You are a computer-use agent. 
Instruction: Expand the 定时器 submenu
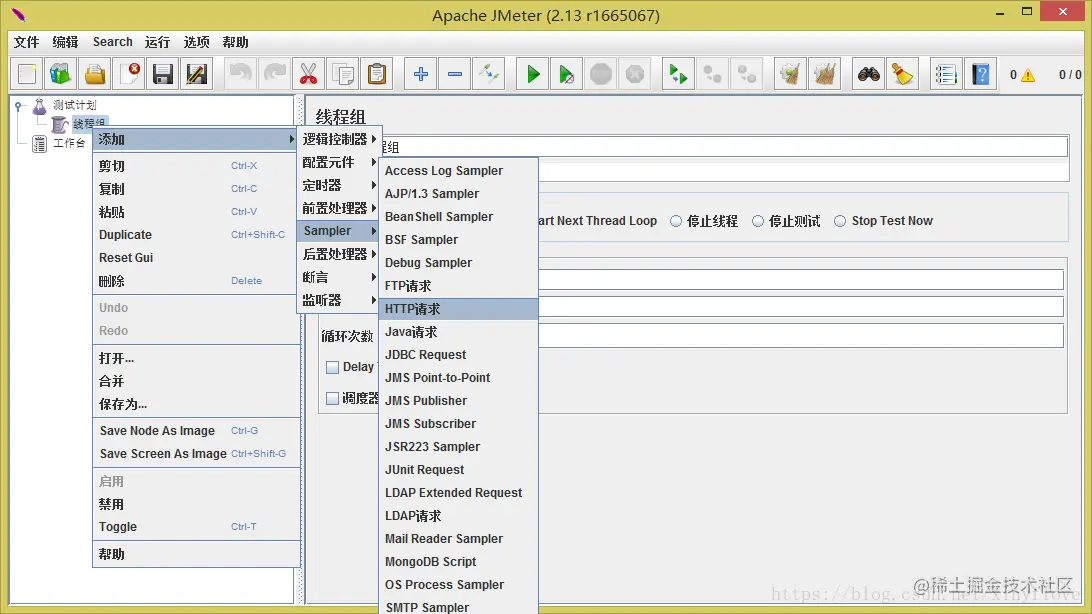[x=338, y=185]
